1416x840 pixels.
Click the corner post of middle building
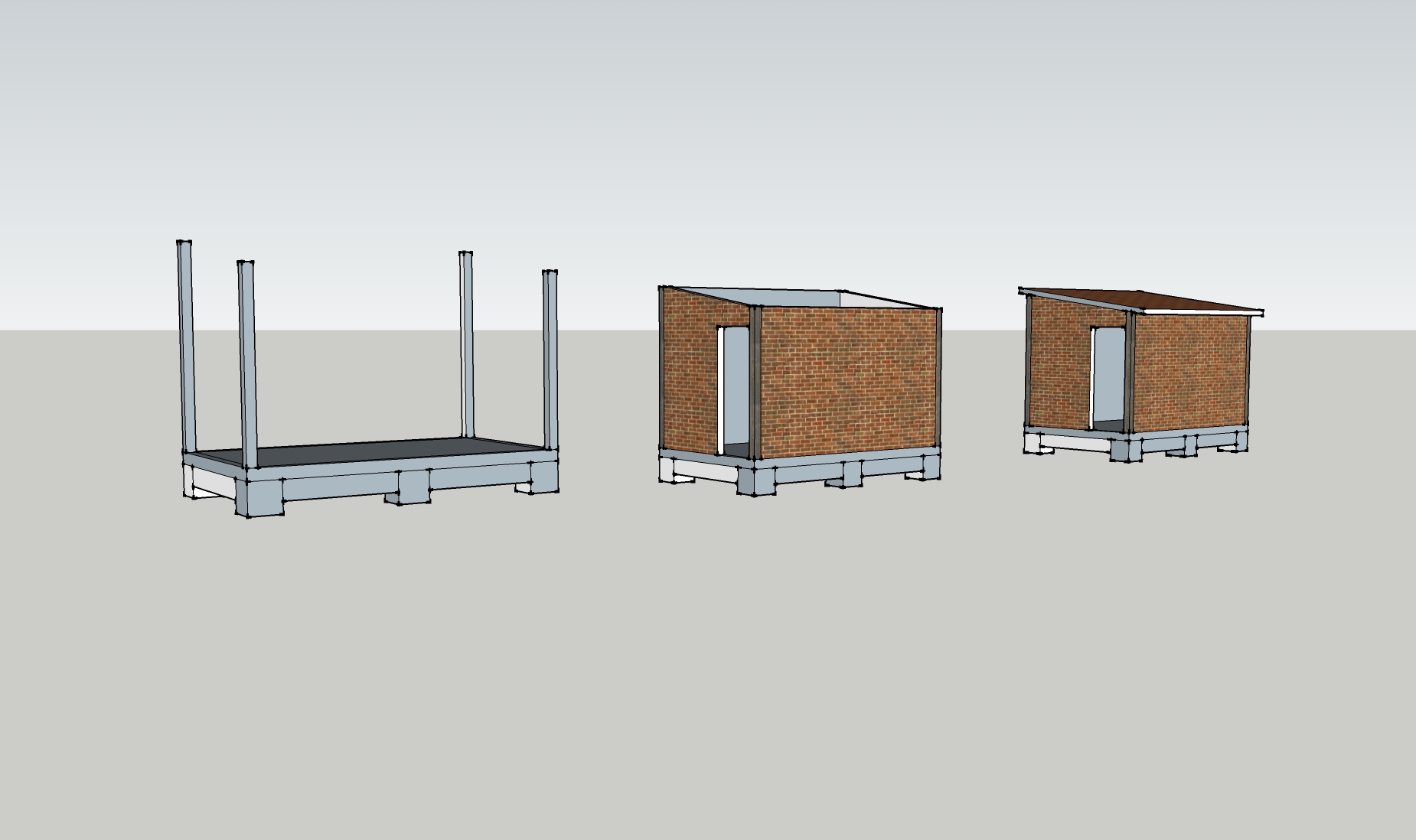tap(756, 383)
